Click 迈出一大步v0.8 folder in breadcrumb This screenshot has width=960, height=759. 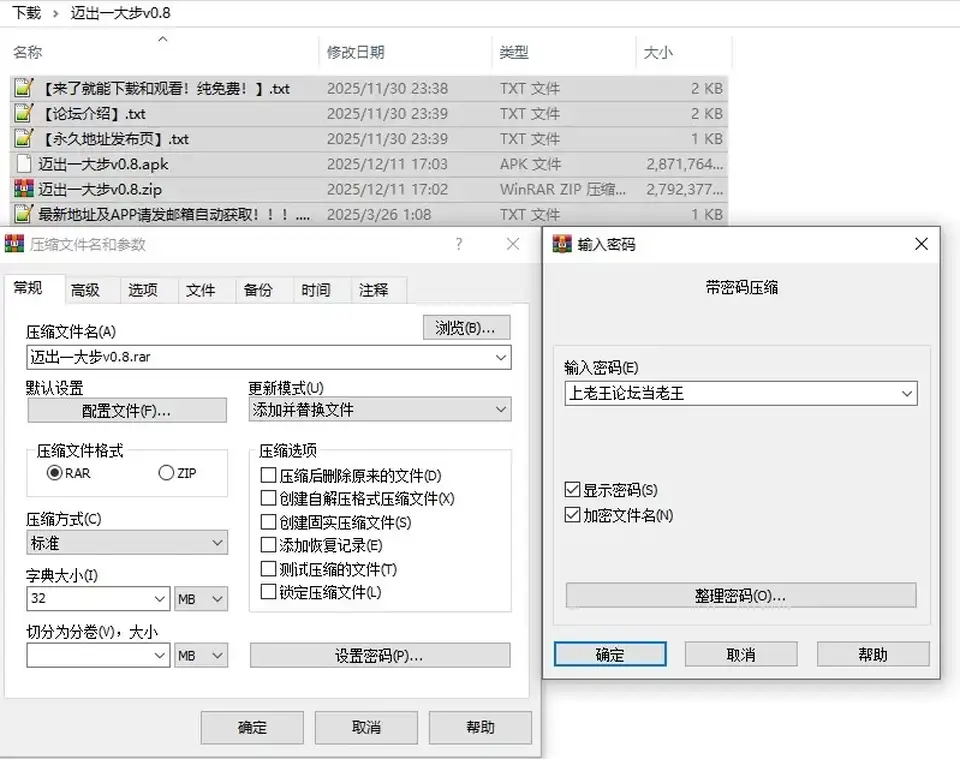[120, 12]
